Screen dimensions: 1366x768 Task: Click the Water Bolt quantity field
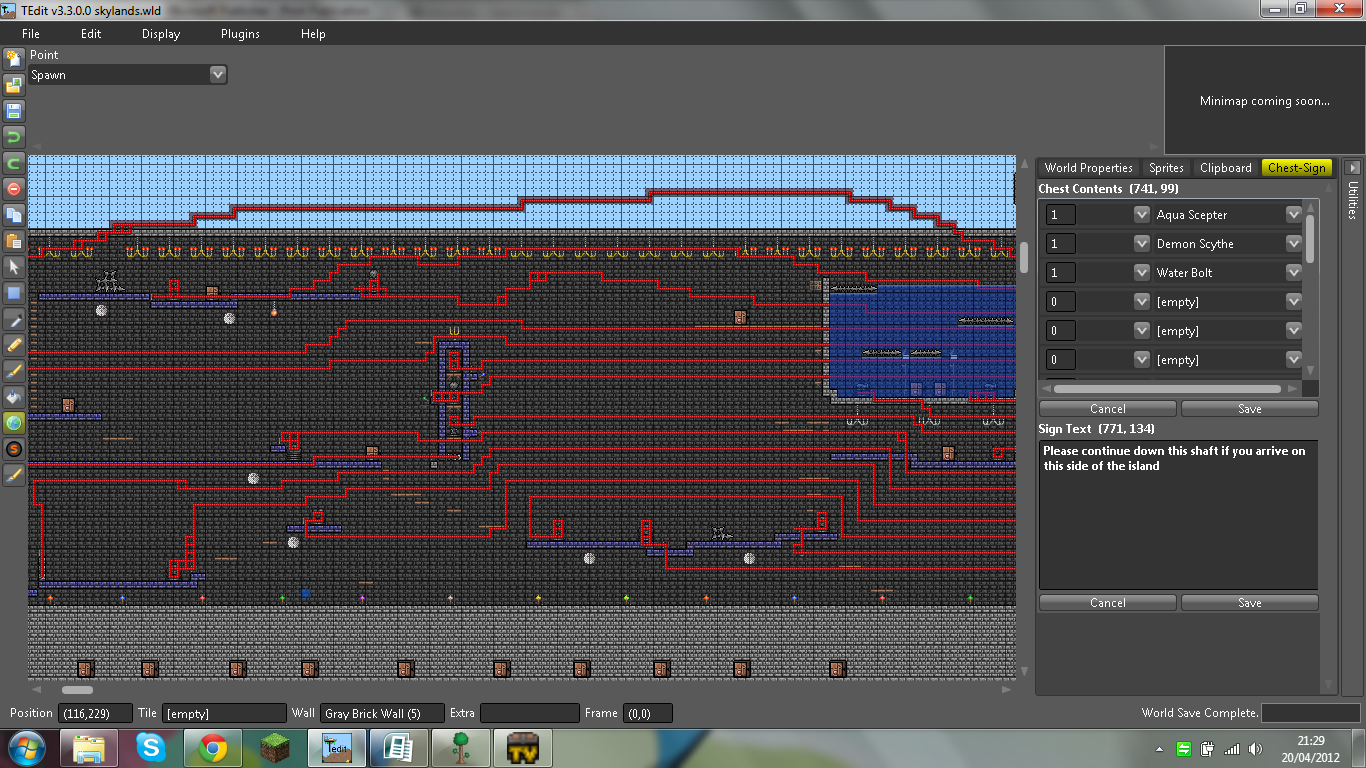click(1060, 273)
